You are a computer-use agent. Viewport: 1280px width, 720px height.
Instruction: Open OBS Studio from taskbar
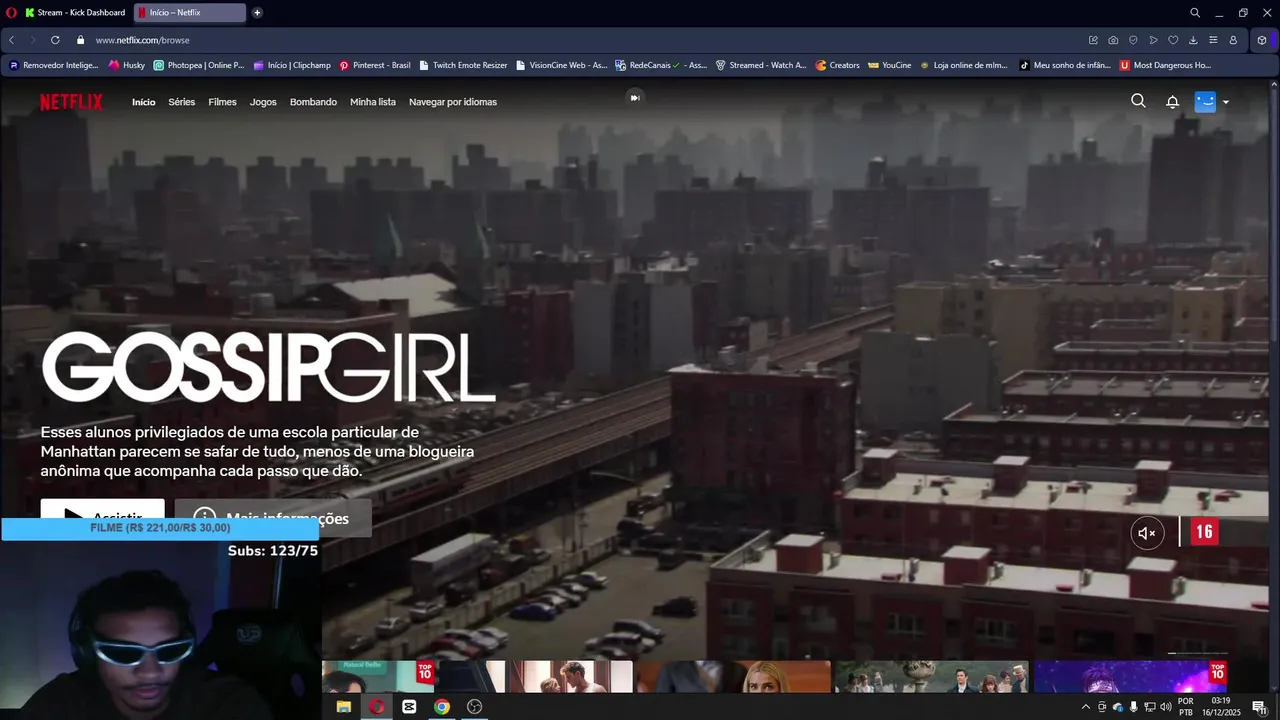475,706
